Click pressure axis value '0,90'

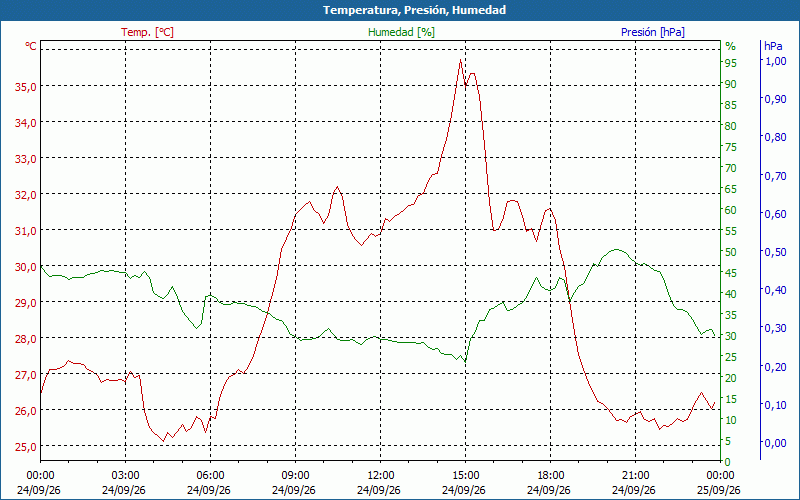775,99
